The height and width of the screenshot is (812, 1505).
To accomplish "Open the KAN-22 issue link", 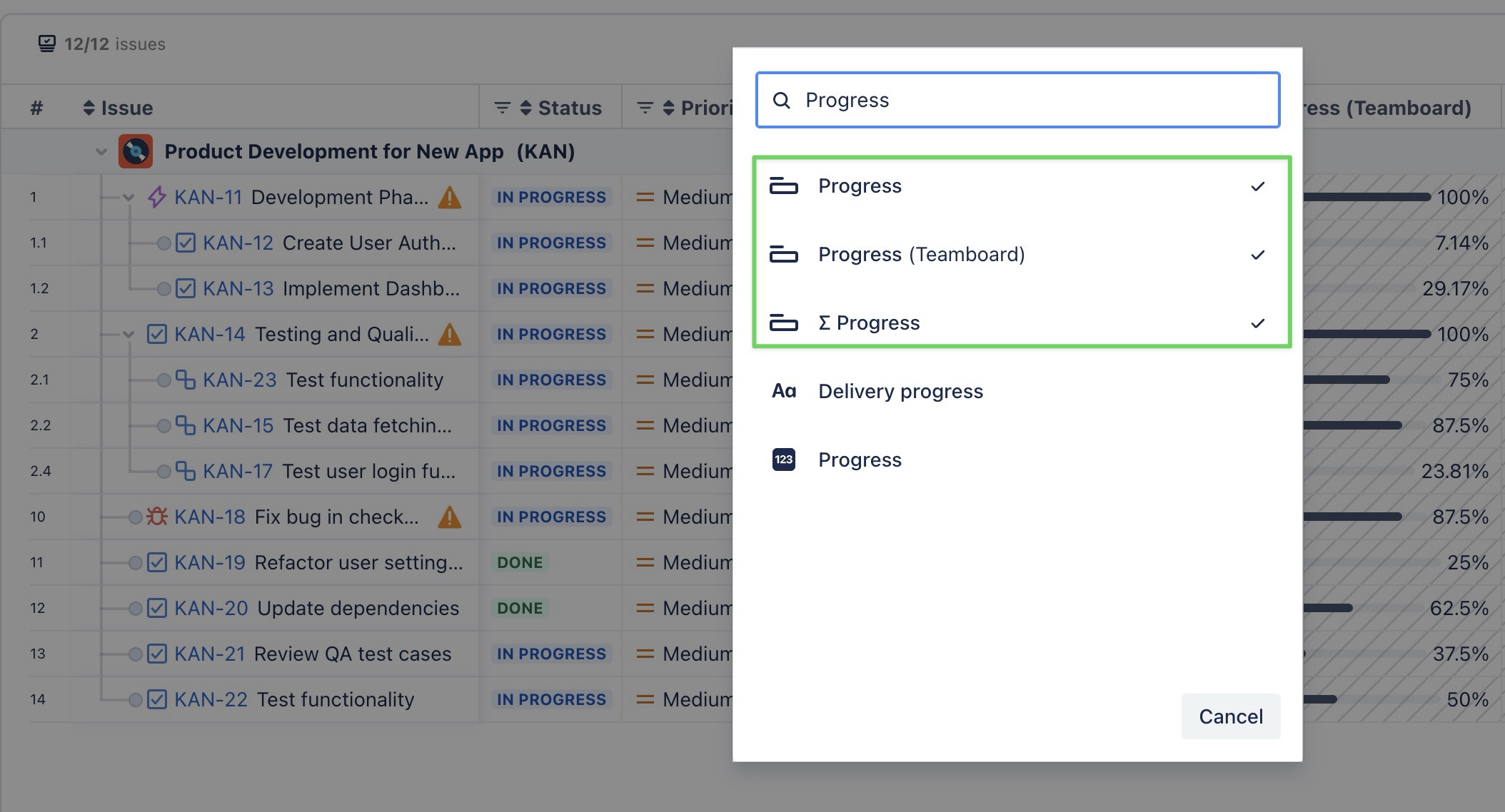I will click(x=211, y=699).
